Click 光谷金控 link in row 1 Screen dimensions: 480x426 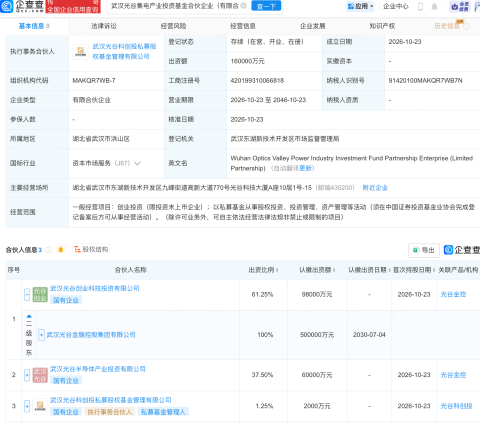(x=453, y=294)
